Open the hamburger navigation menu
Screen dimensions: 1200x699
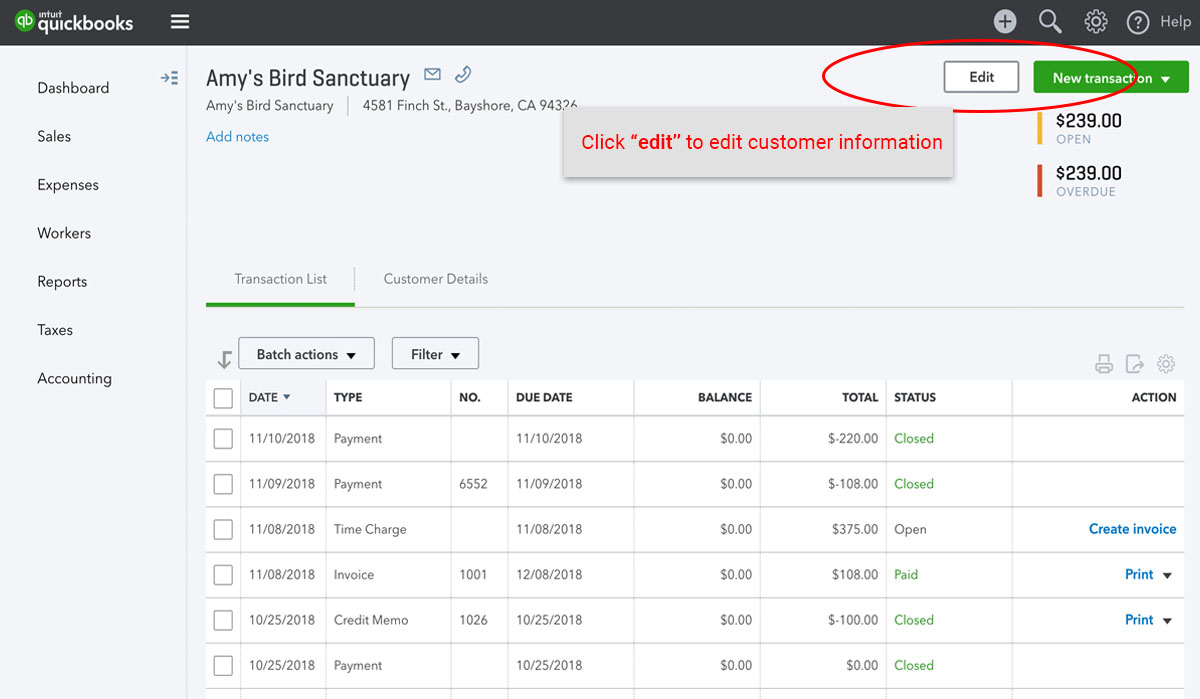pyautogui.click(x=180, y=21)
